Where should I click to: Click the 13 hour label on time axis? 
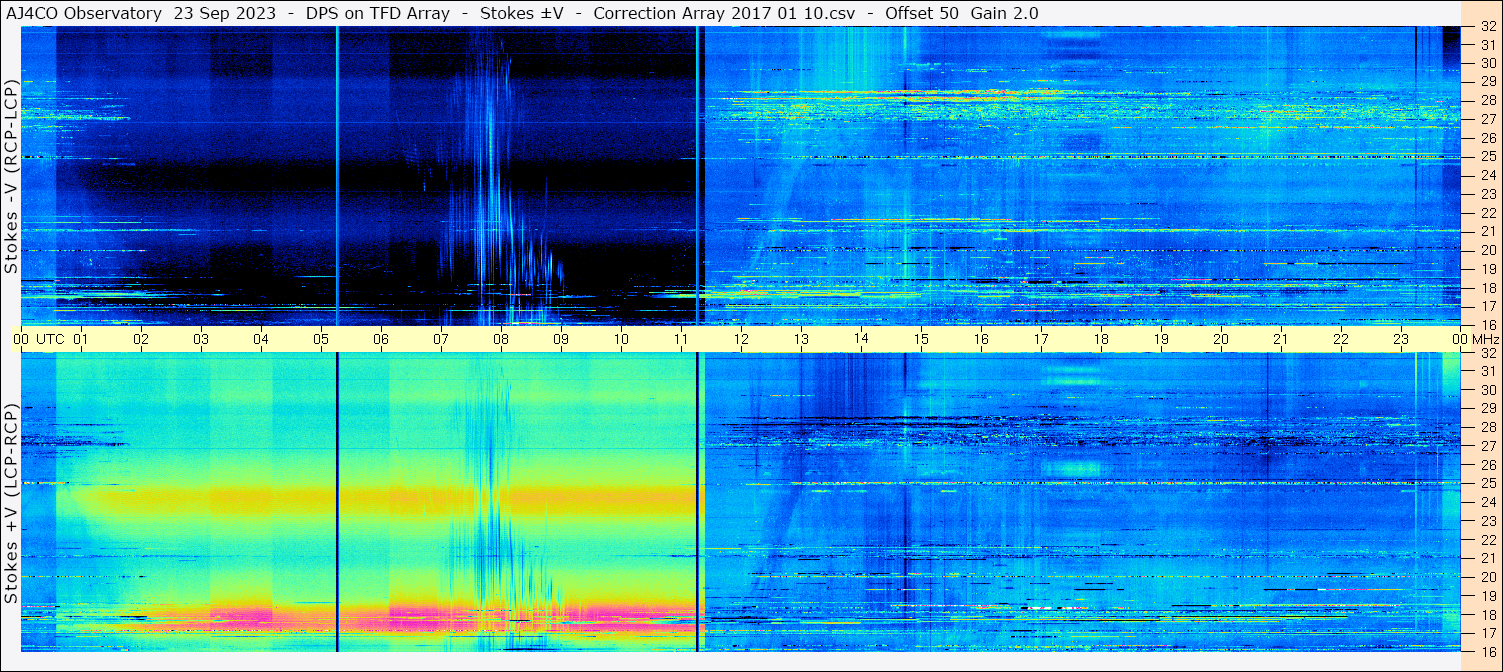coord(801,339)
